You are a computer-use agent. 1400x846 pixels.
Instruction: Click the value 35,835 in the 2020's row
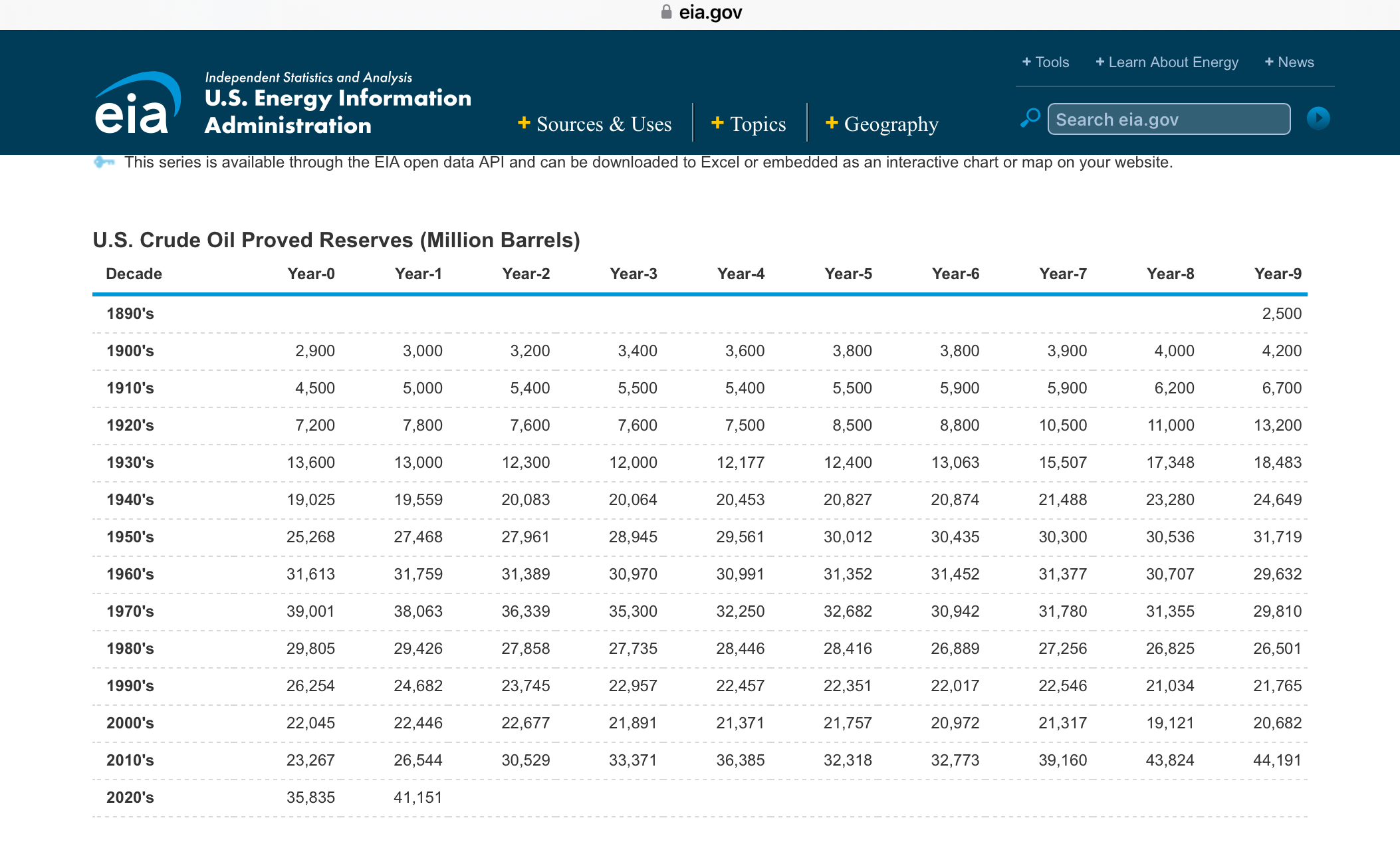coord(311,797)
